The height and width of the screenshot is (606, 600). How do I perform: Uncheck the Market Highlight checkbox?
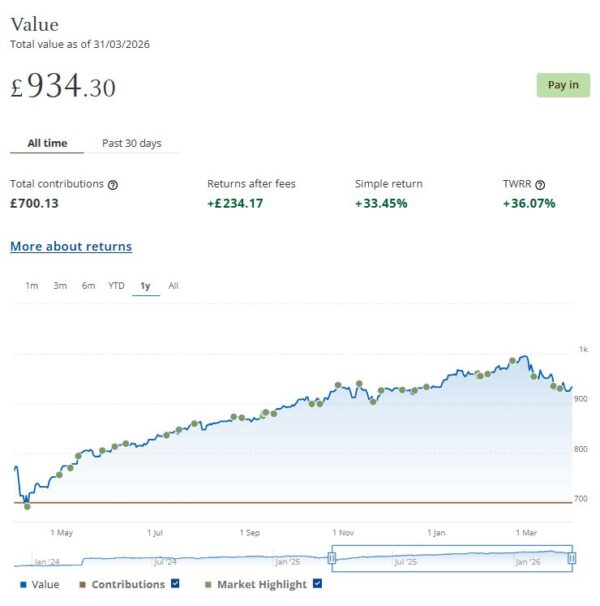point(317,584)
